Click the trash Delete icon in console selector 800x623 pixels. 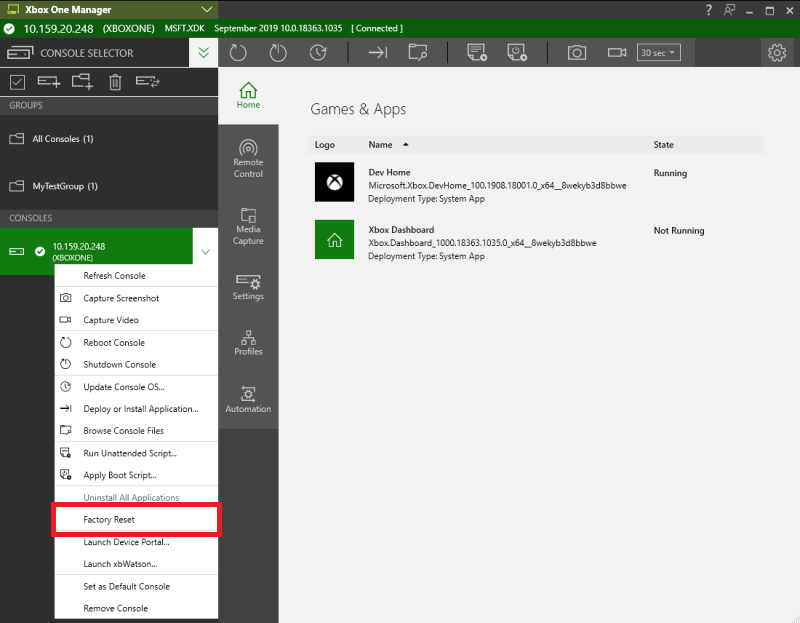pyautogui.click(x=115, y=82)
